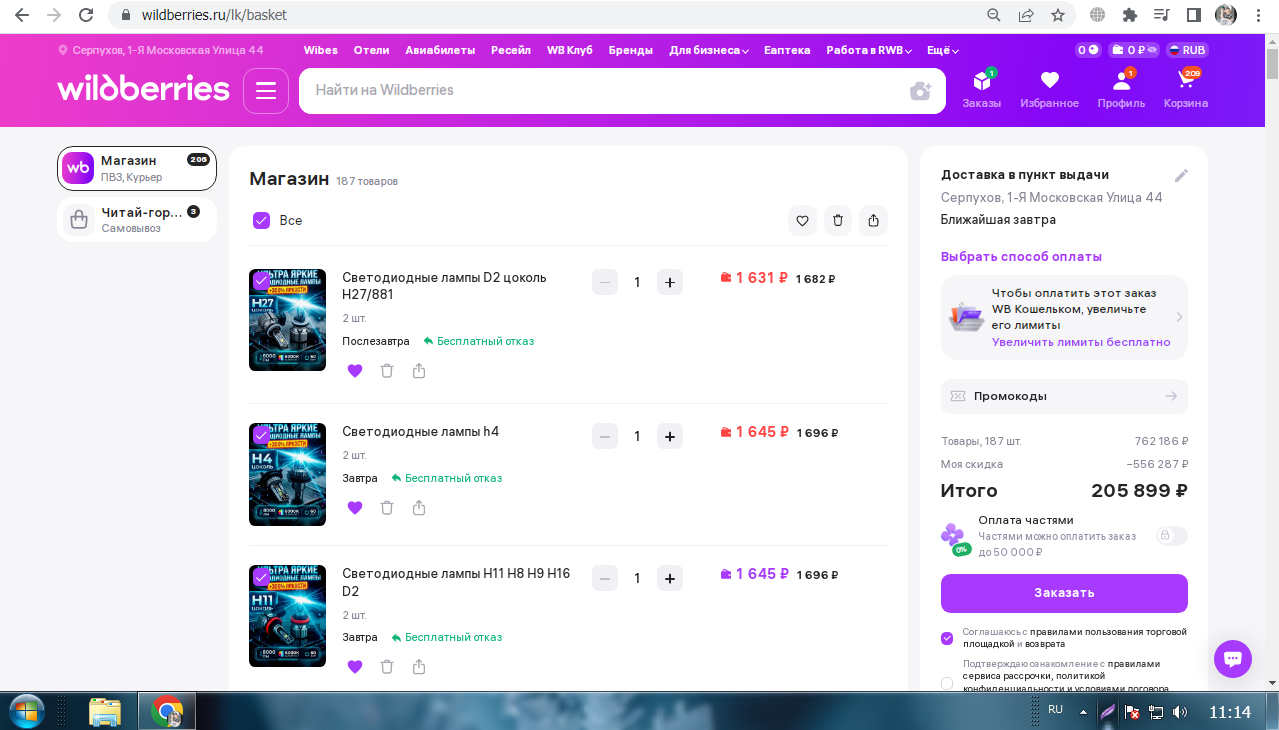Open Еаптека menu item
The height and width of the screenshot is (730, 1279).
tap(787, 50)
